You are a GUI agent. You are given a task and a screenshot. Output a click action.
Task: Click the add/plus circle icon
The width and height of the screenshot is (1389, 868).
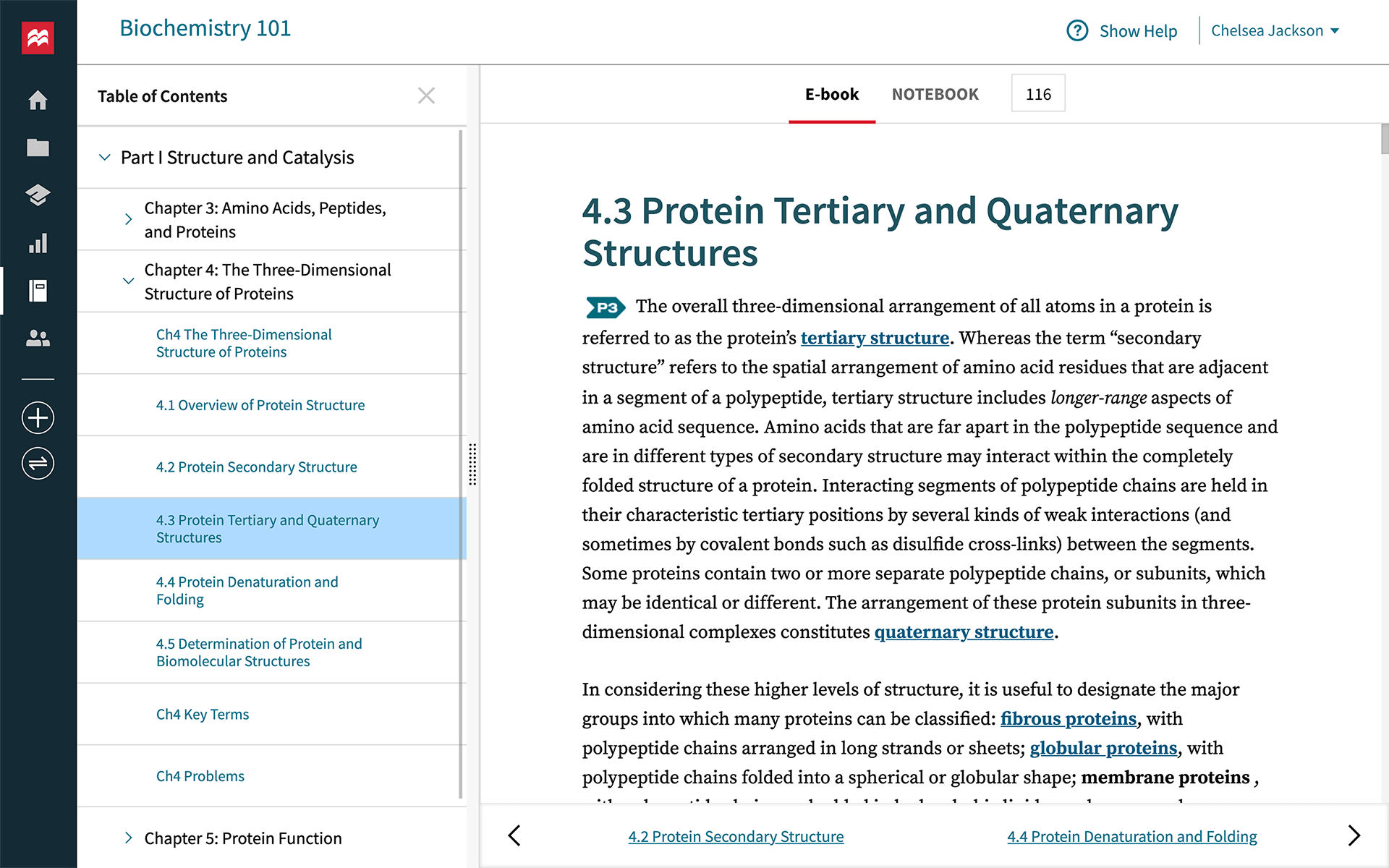[38, 415]
